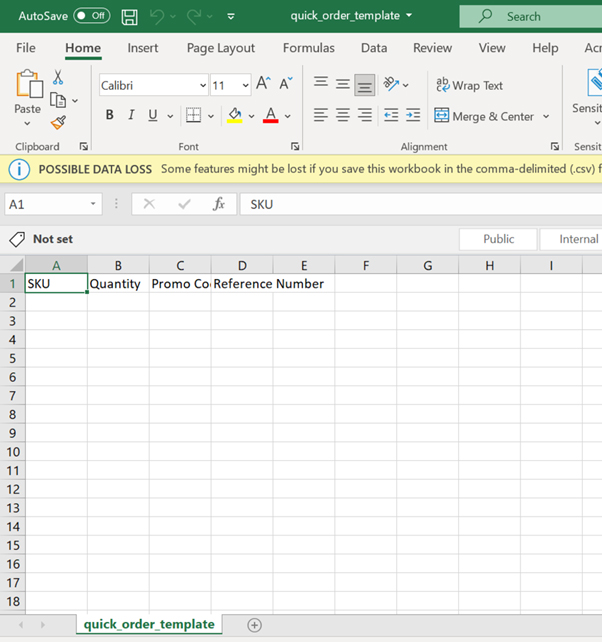Click the Save floppy disk icon
The height and width of the screenshot is (642, 602).
pos(129,17)
